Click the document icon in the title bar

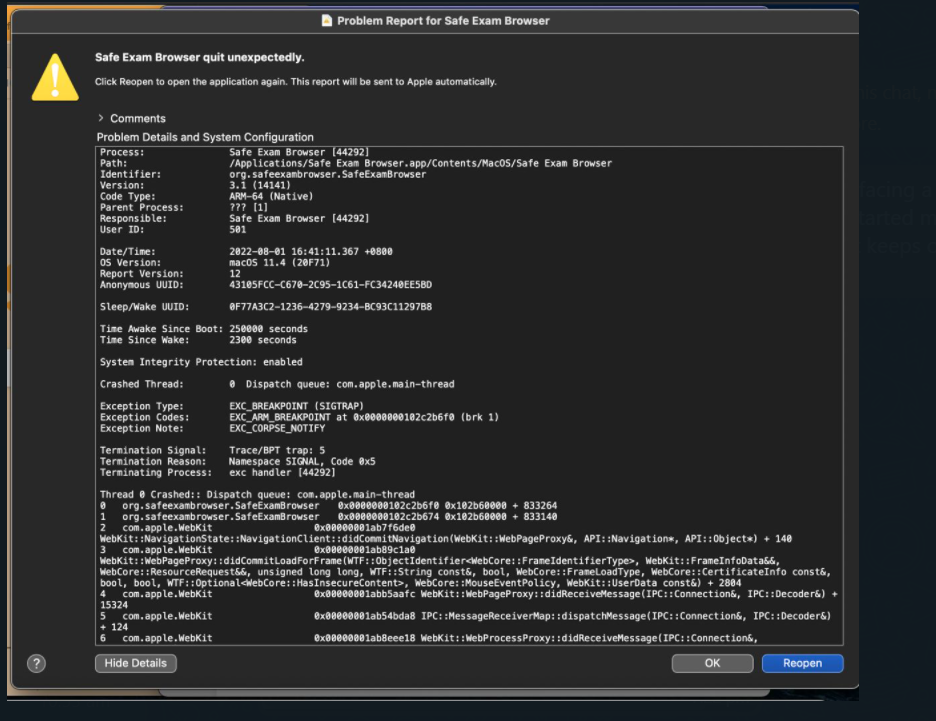327,20
